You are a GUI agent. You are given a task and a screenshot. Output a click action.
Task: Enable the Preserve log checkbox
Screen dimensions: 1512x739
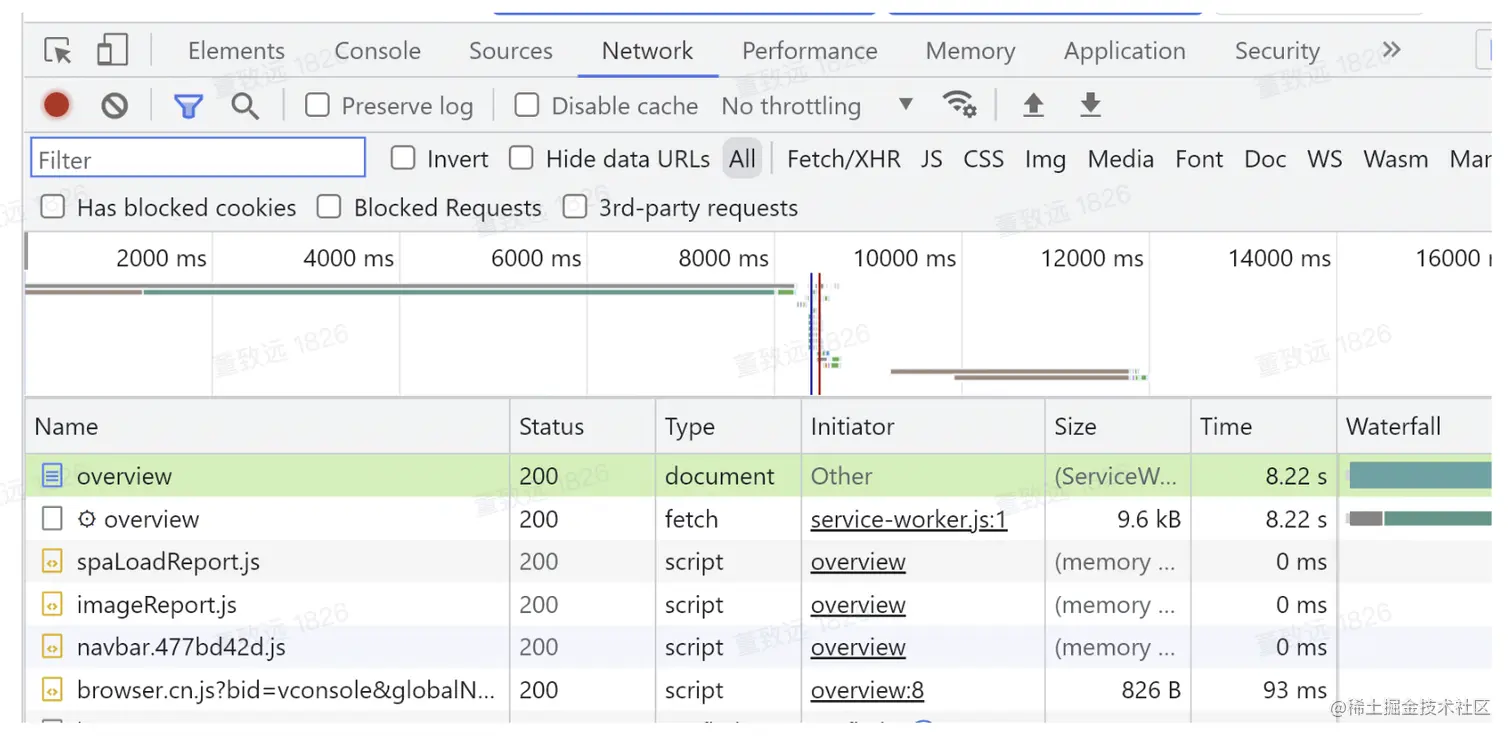click(317, 105)
